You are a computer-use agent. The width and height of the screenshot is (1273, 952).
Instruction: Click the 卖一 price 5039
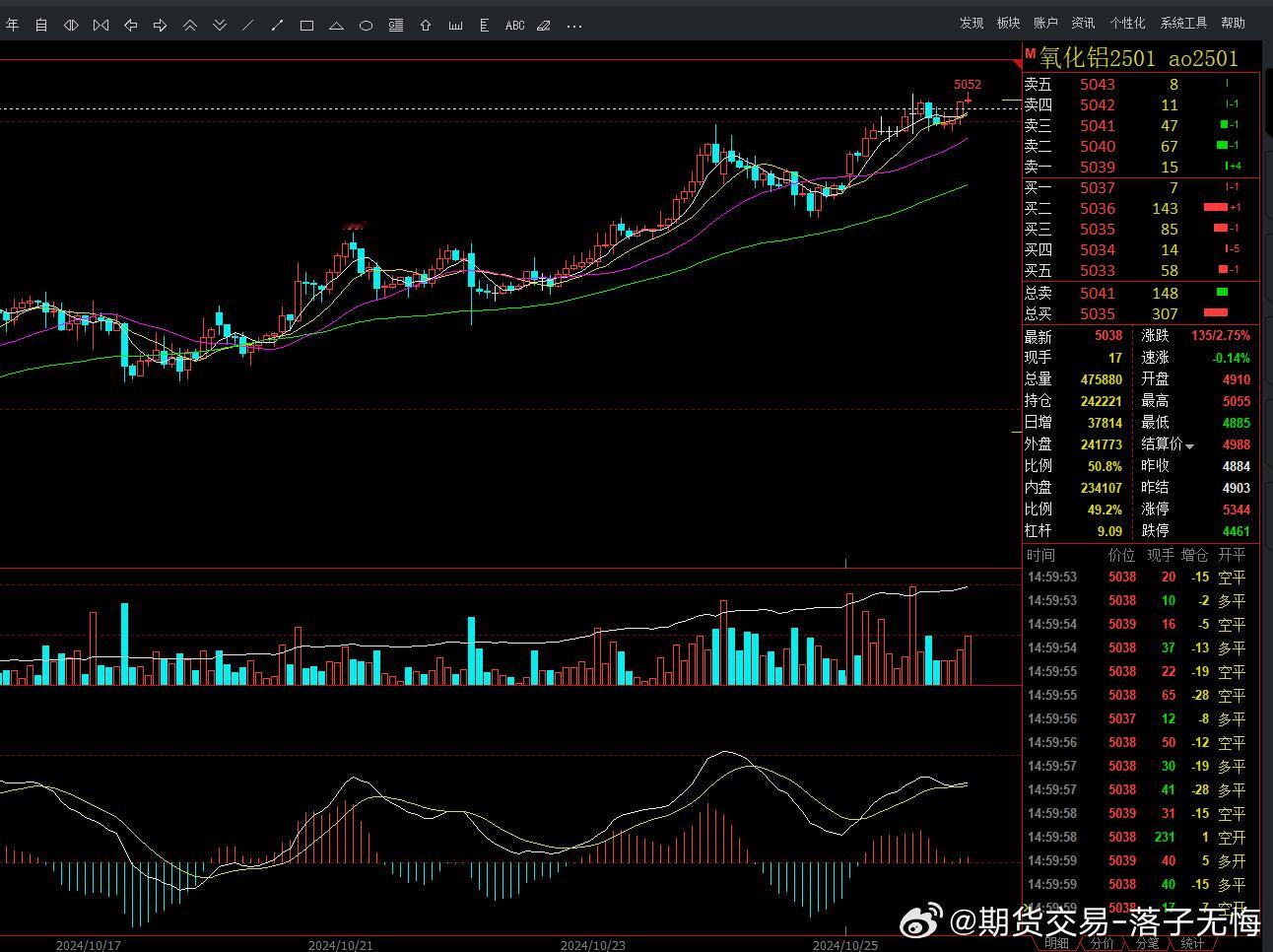[1098, 168]
